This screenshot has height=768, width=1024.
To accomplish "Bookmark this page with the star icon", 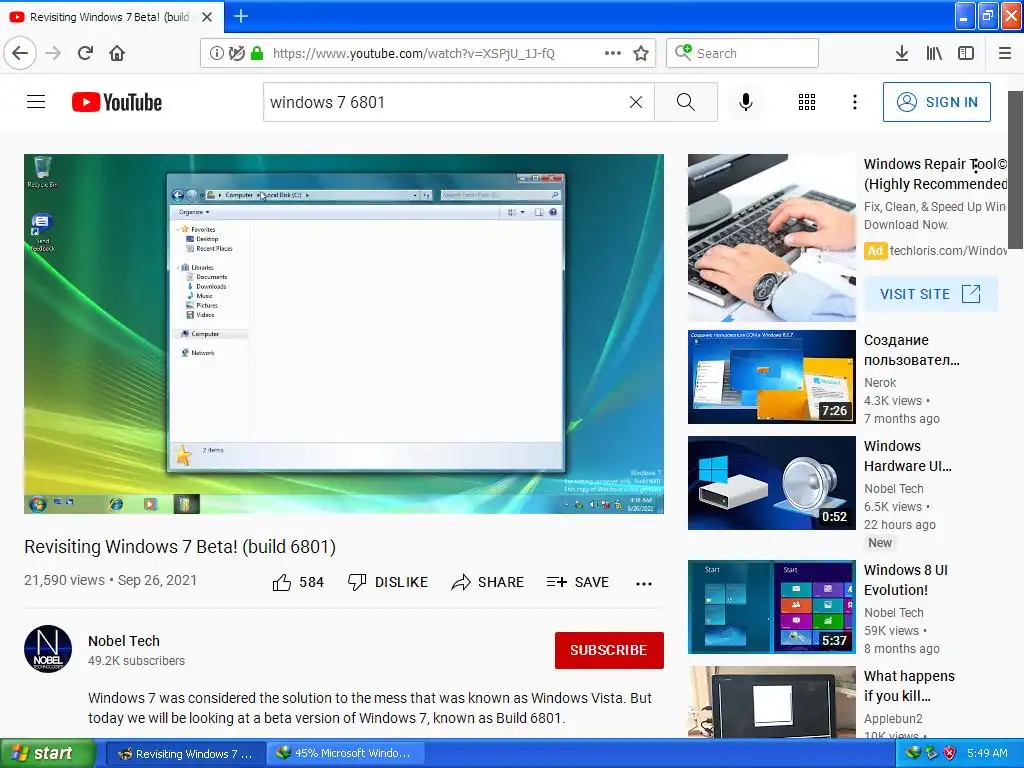I will [641, 53].
